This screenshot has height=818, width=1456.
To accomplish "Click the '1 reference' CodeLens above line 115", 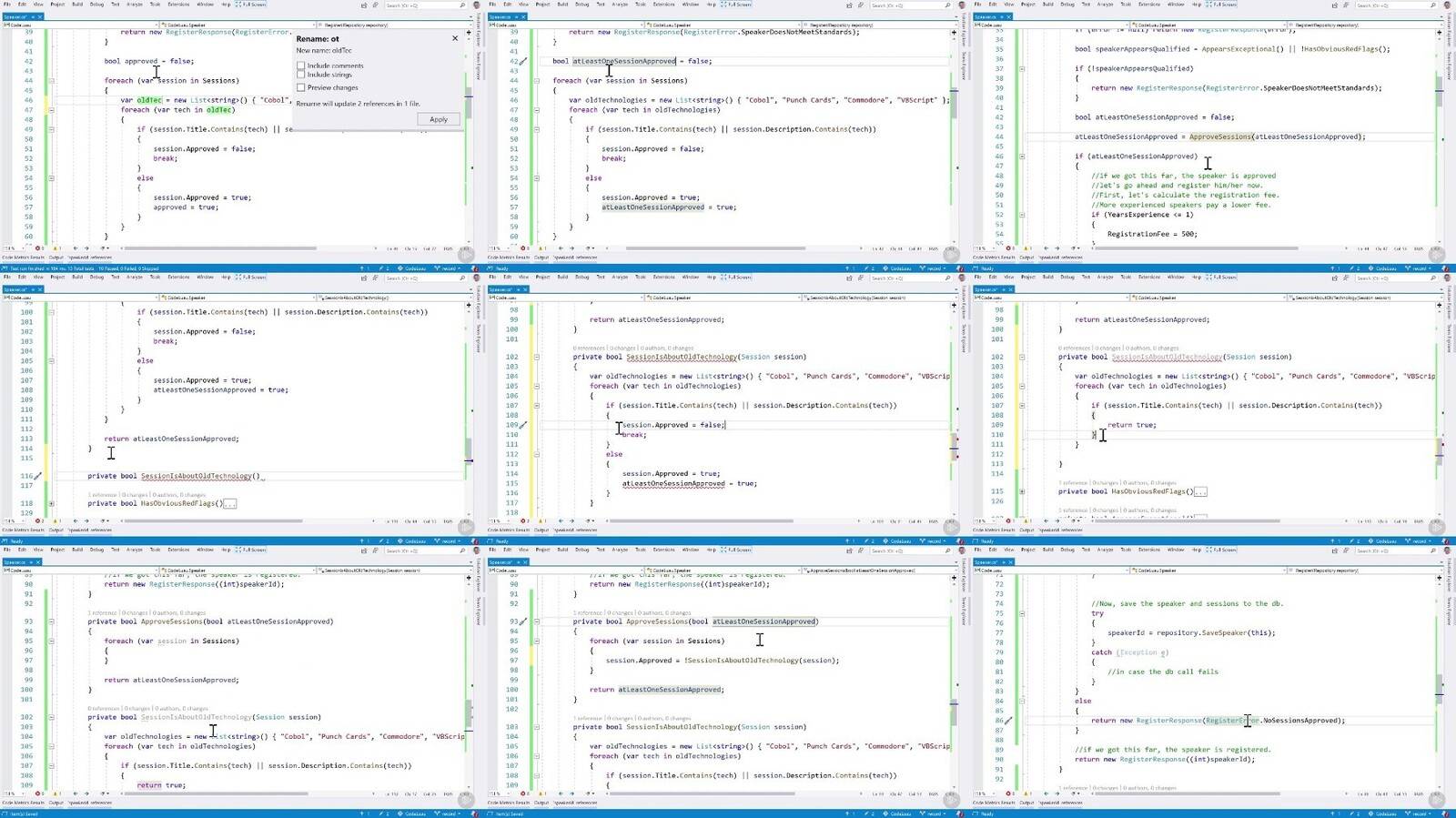I will pos(1071,483).
